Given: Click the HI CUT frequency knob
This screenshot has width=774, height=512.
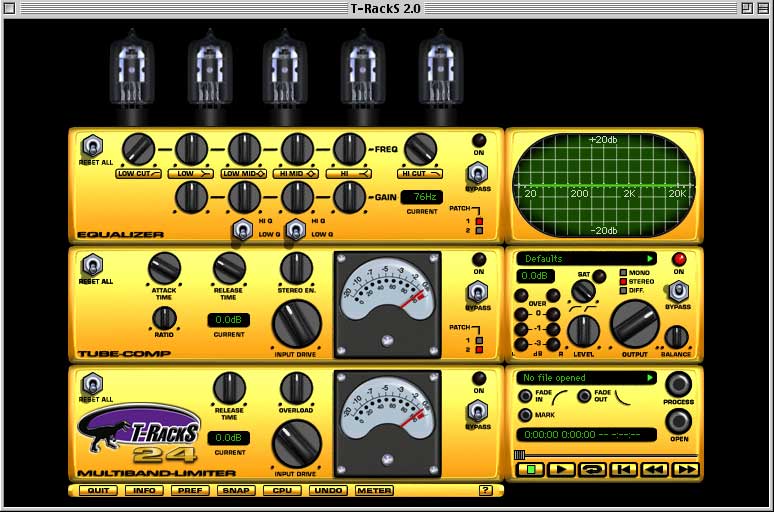Looking at the screenshot, I should [x=421, y=149].
